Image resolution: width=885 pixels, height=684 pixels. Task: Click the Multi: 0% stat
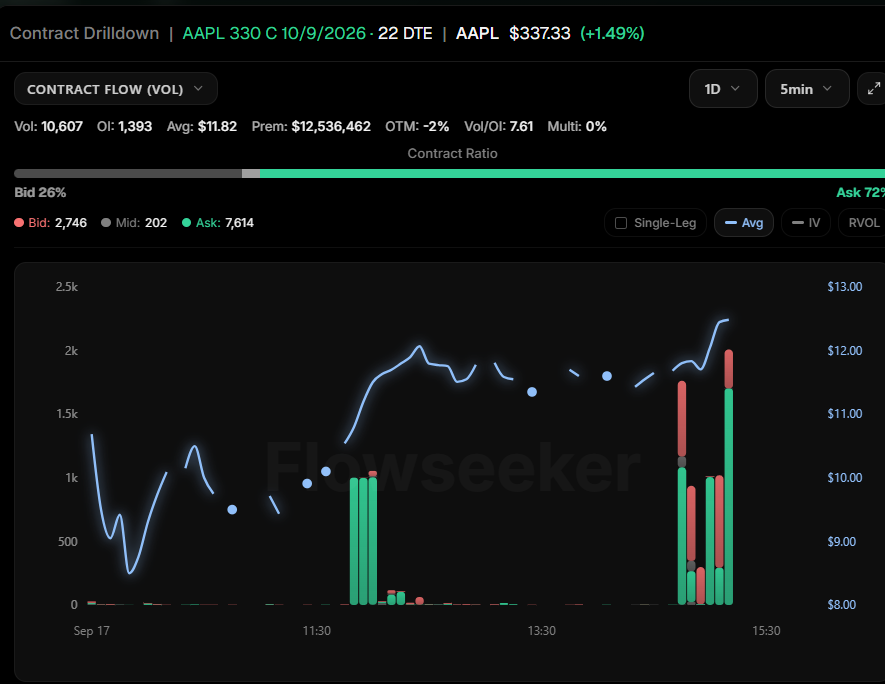[x=577, y=126]
